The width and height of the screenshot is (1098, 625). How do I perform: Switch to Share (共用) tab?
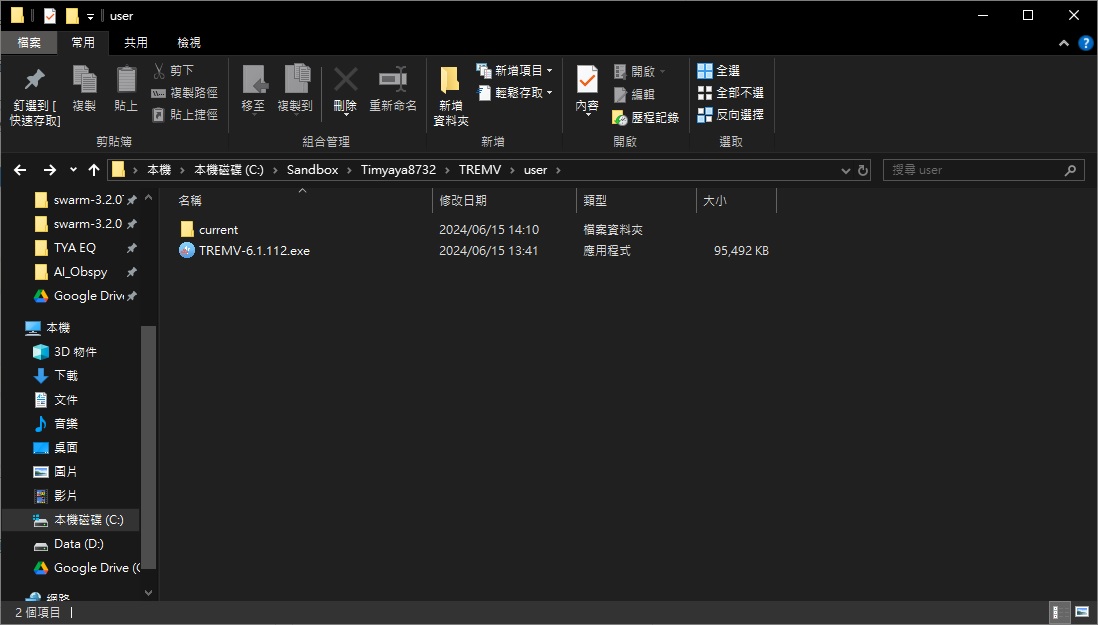[136, 43]
